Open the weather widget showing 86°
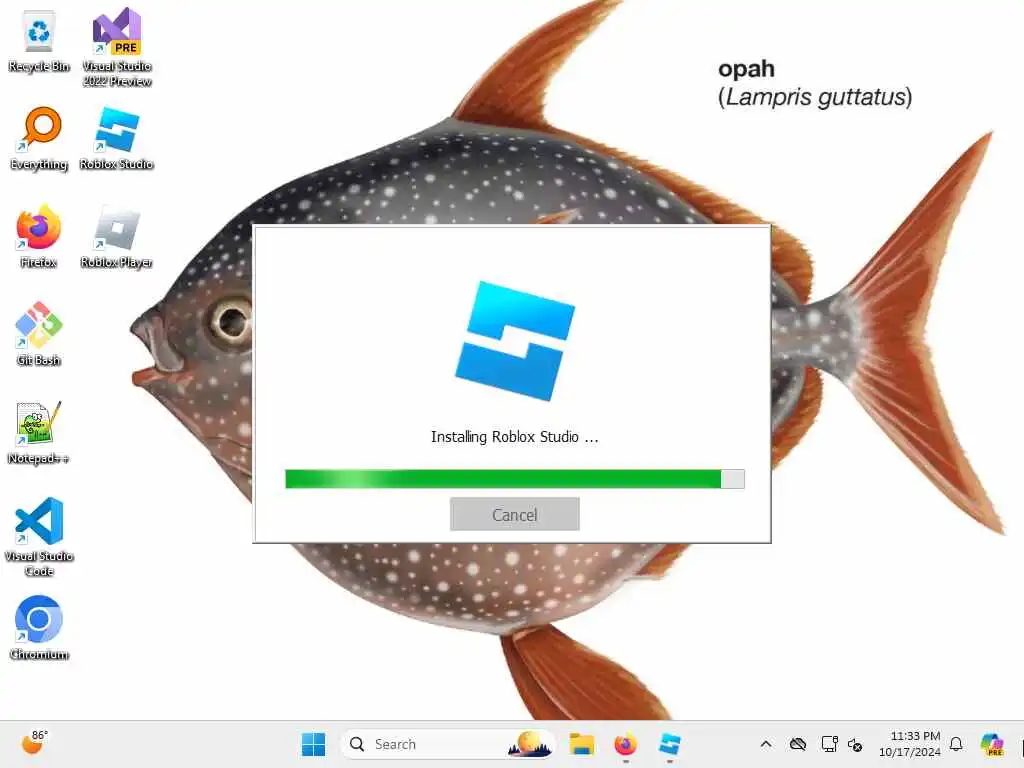 [34, 743]
